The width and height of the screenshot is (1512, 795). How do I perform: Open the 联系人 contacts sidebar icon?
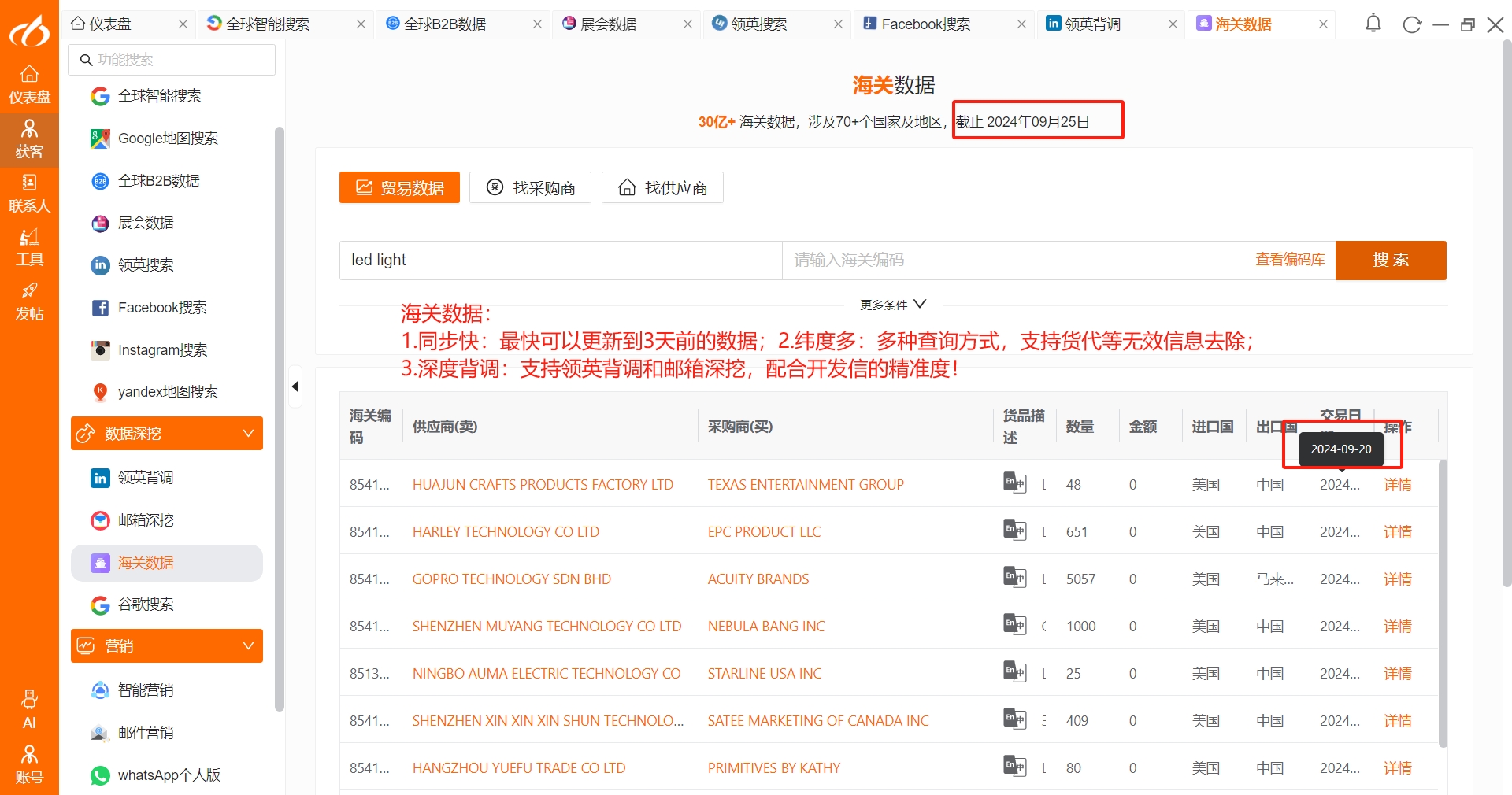(29, 194)
